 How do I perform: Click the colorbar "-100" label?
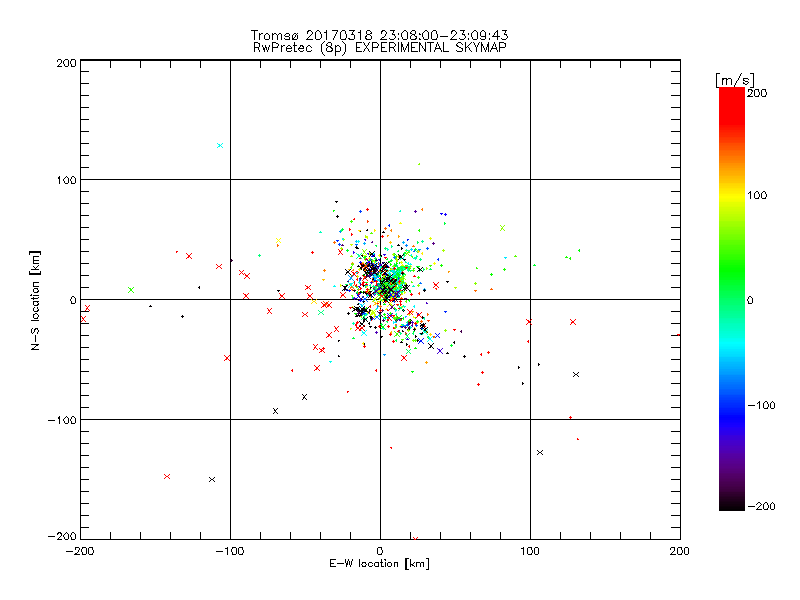(761, 405)
